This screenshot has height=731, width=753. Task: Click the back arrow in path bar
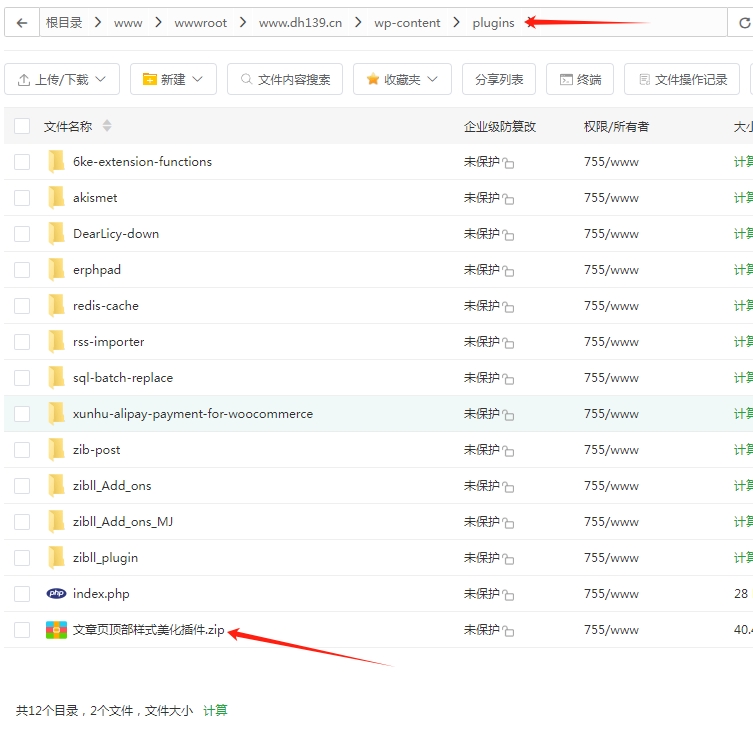click(x=22, y=23)
